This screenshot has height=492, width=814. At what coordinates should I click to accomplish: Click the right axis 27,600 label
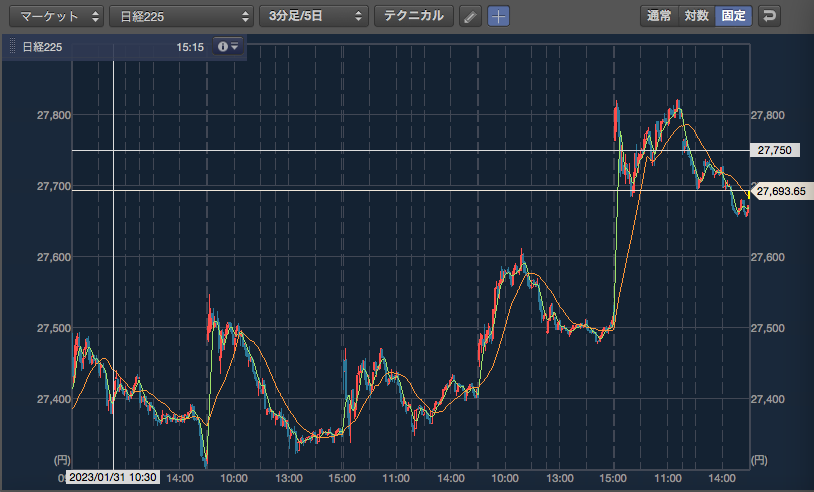pyautogui.click(x=768, y=257)
